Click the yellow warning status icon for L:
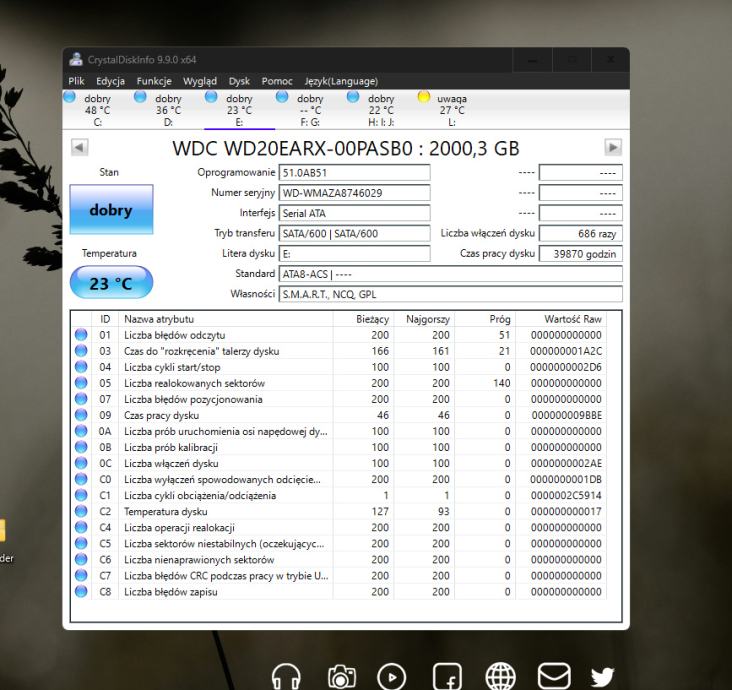732x690 pixels. click(424, 97)
